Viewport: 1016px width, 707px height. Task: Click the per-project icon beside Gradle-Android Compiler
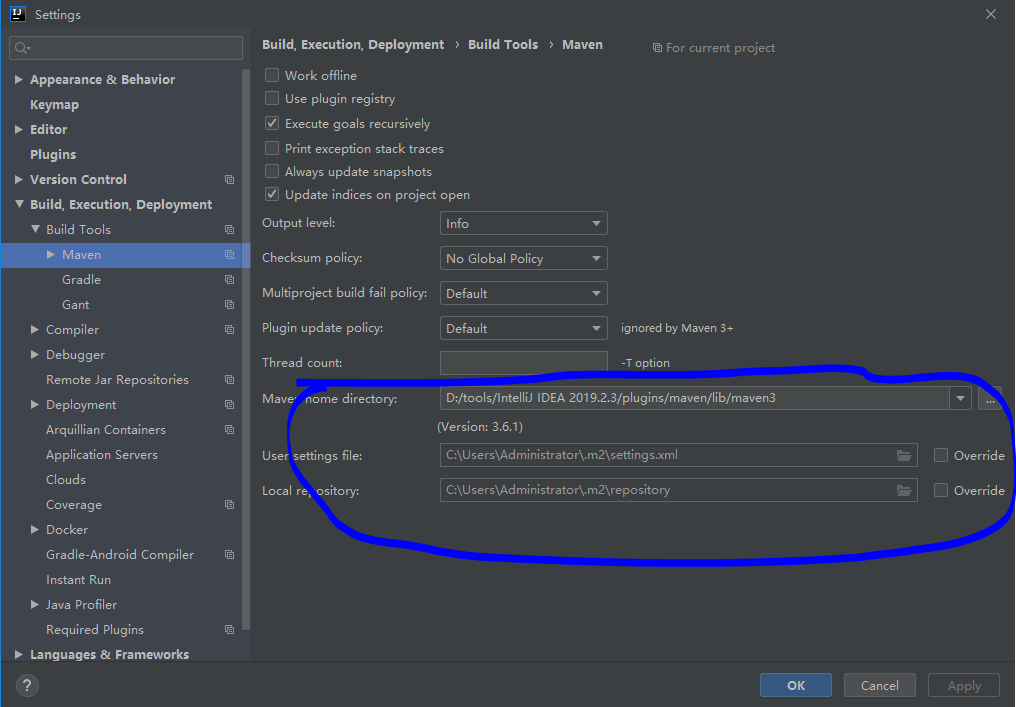coord(229,555)
